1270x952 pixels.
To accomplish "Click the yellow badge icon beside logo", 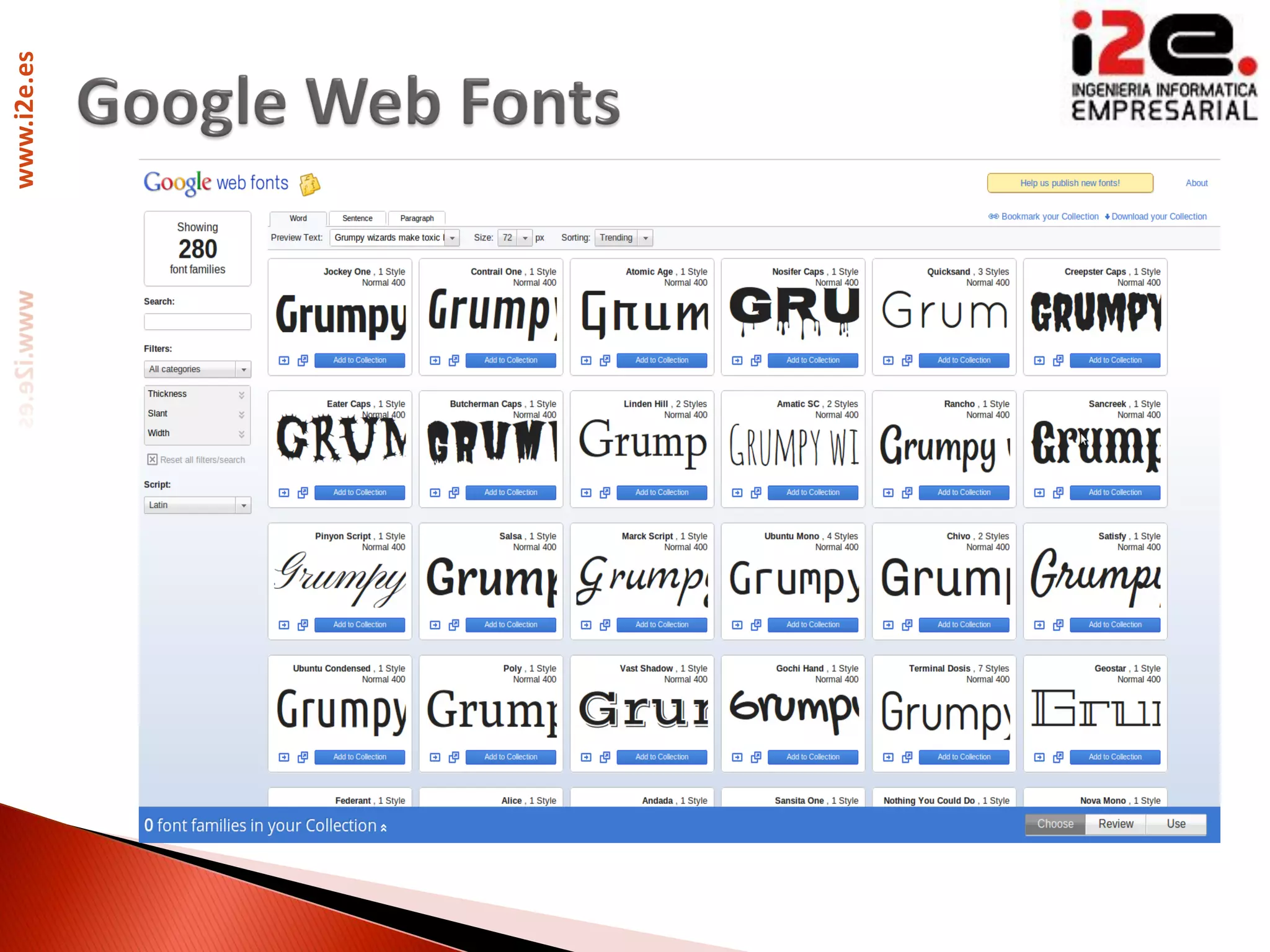I will click(309, 184).
